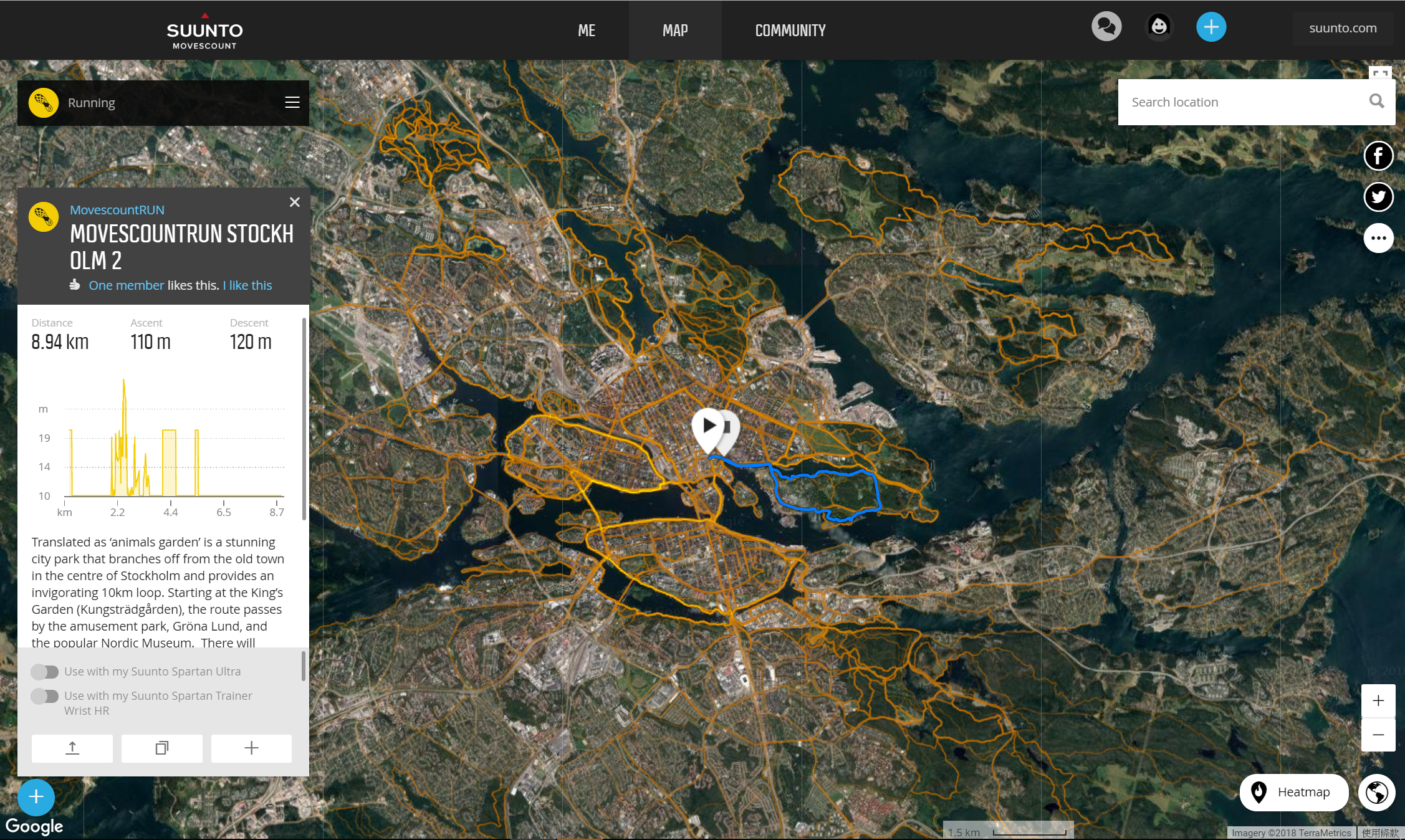Visit the suunto.com link

coord(1343,28)
